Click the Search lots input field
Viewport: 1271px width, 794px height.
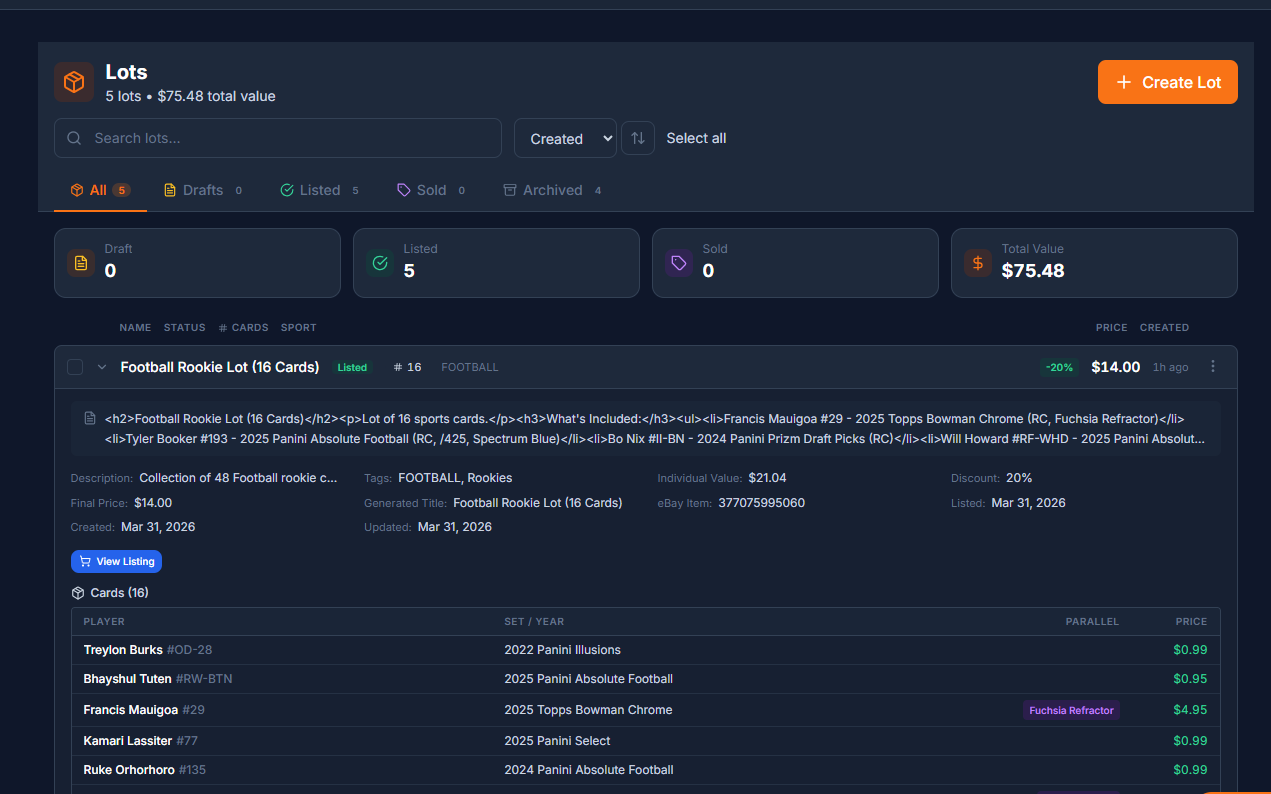coord(290,138)
